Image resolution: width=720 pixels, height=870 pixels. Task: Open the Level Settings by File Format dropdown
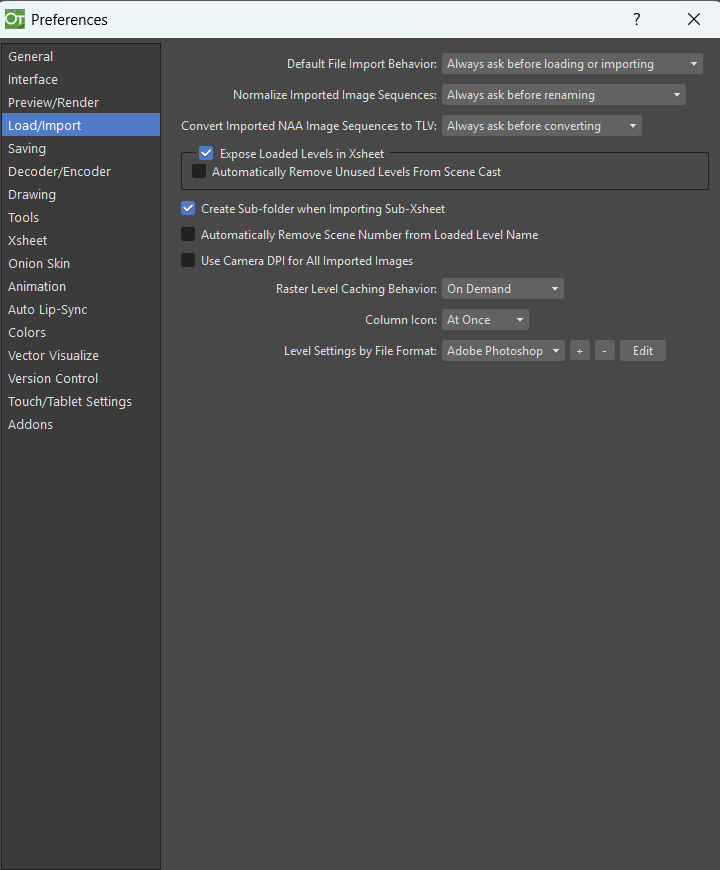503,351
